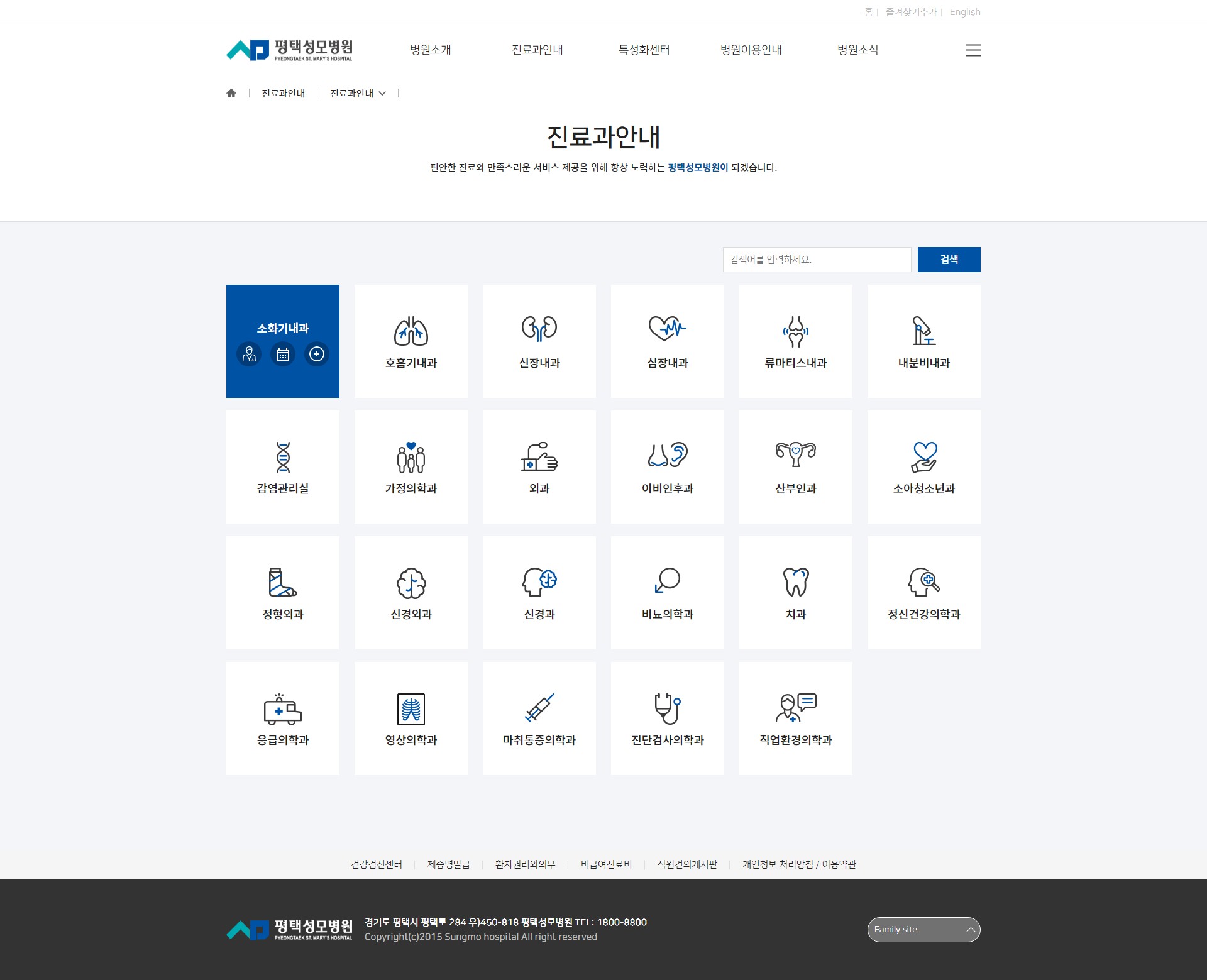Select the 류마티스내과 joint icon
Image resolution: width=1207 pixels, height=980 pixels.
[x=796, y=331]
